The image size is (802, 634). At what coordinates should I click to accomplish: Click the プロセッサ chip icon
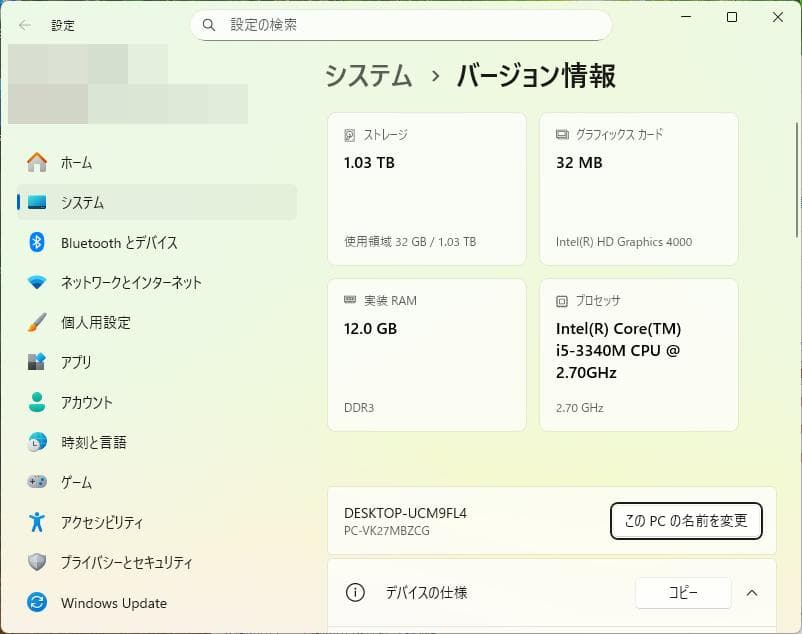[562, 301]
